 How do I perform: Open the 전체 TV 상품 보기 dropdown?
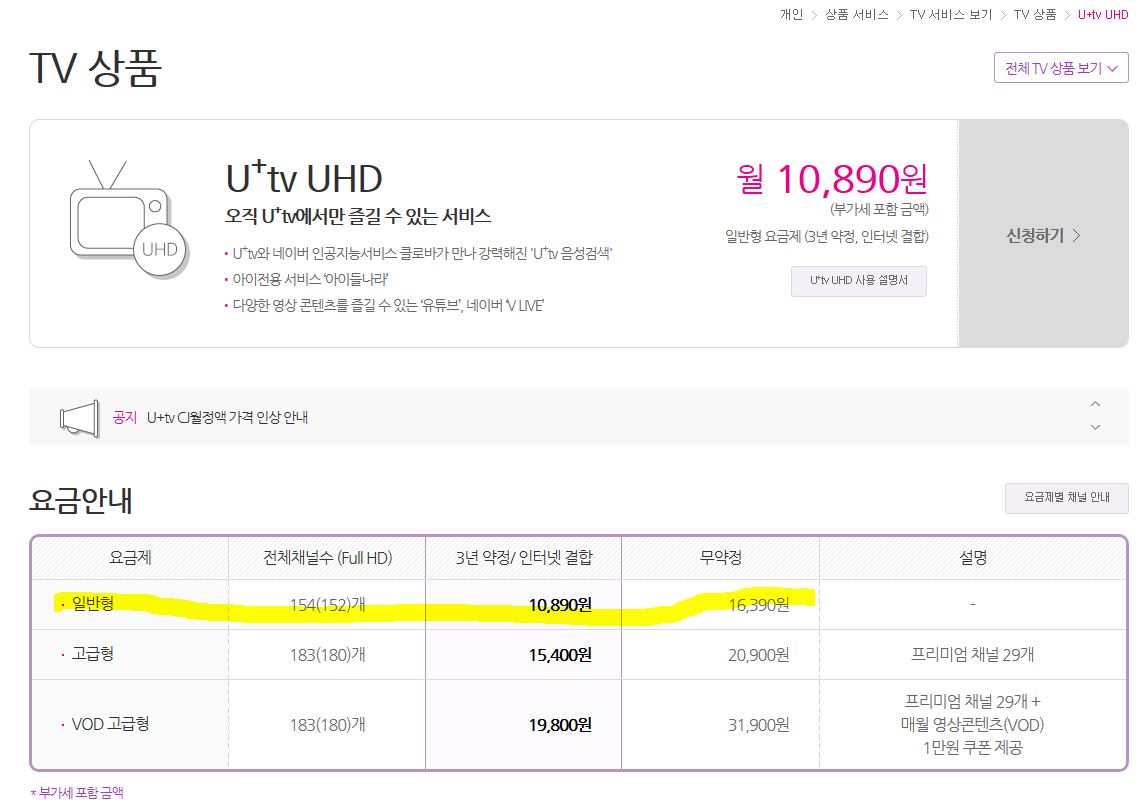point(1060,68)
